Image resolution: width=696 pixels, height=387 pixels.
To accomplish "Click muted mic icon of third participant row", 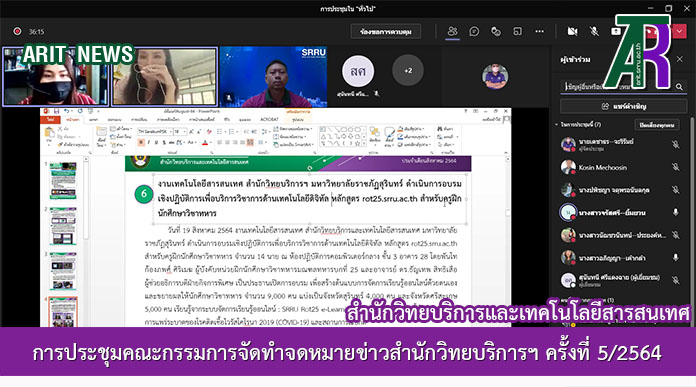I will point(676,190).
